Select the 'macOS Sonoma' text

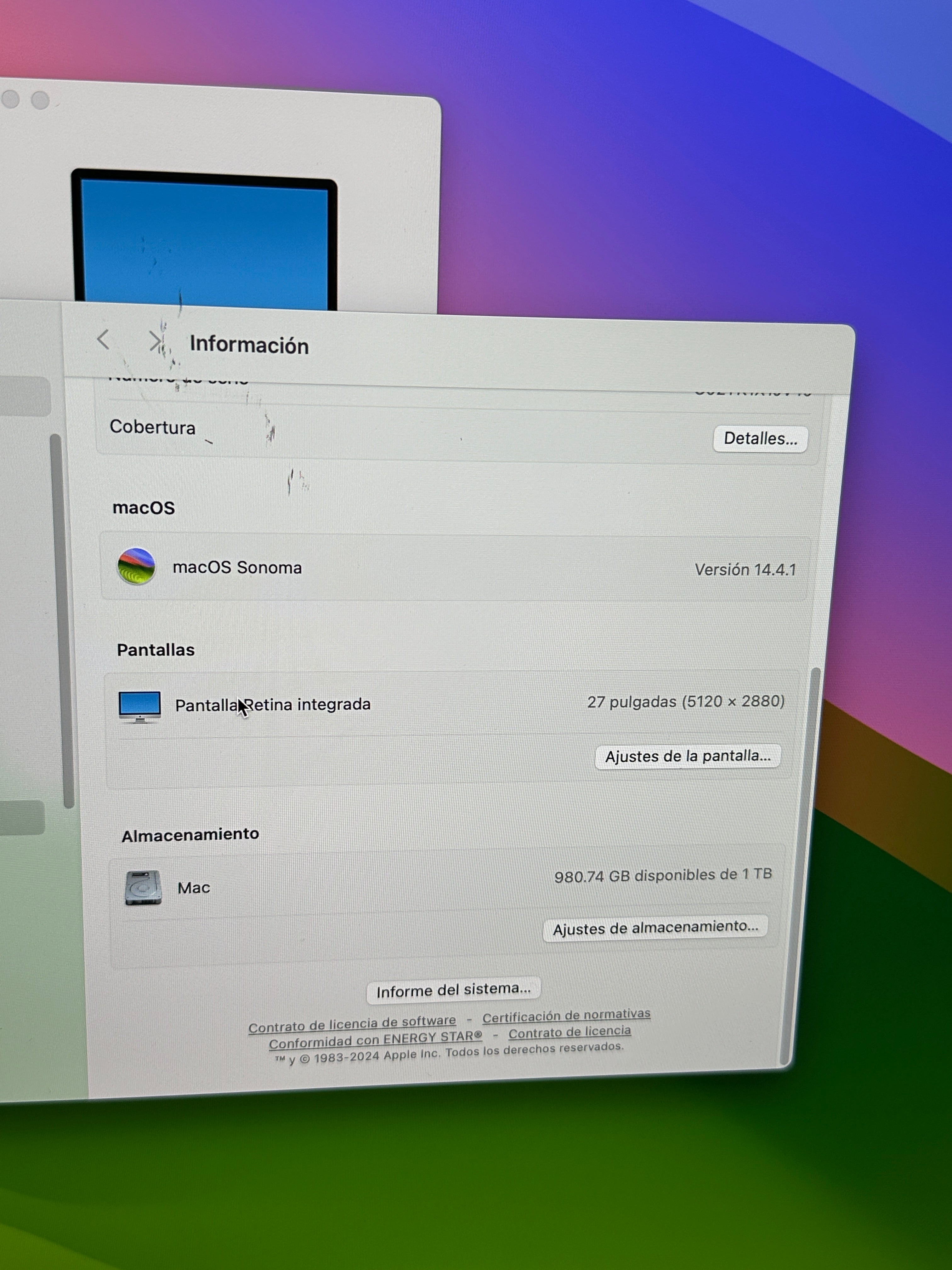[x=237, y=567]
